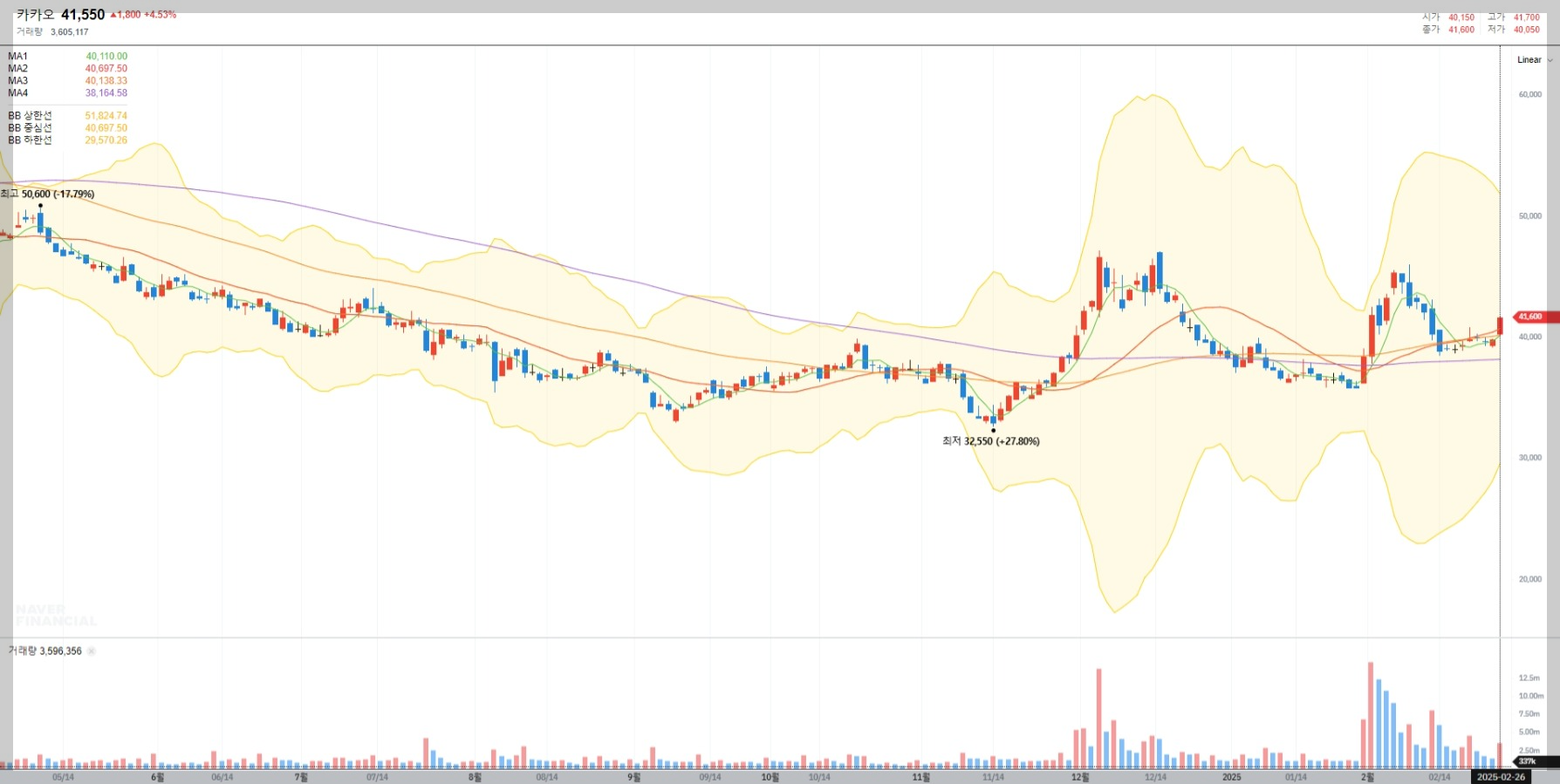
Task: Click the 50,000 price axis label
Action: click(1530, 216)
